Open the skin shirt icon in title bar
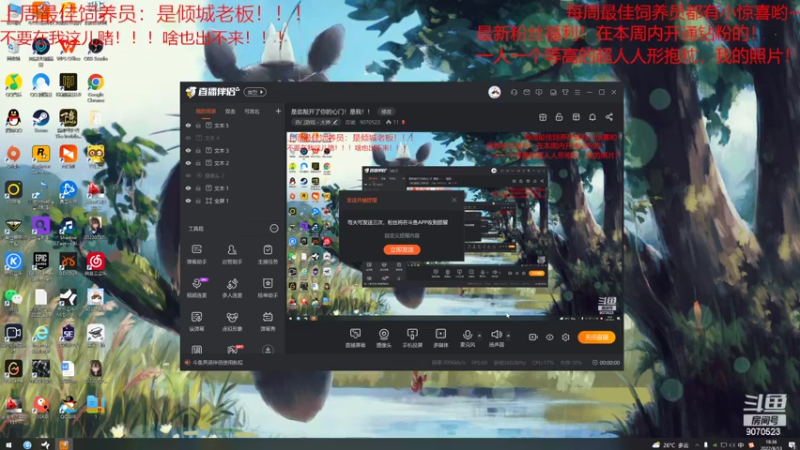This screenshot has height=450, width=800. 565,92
